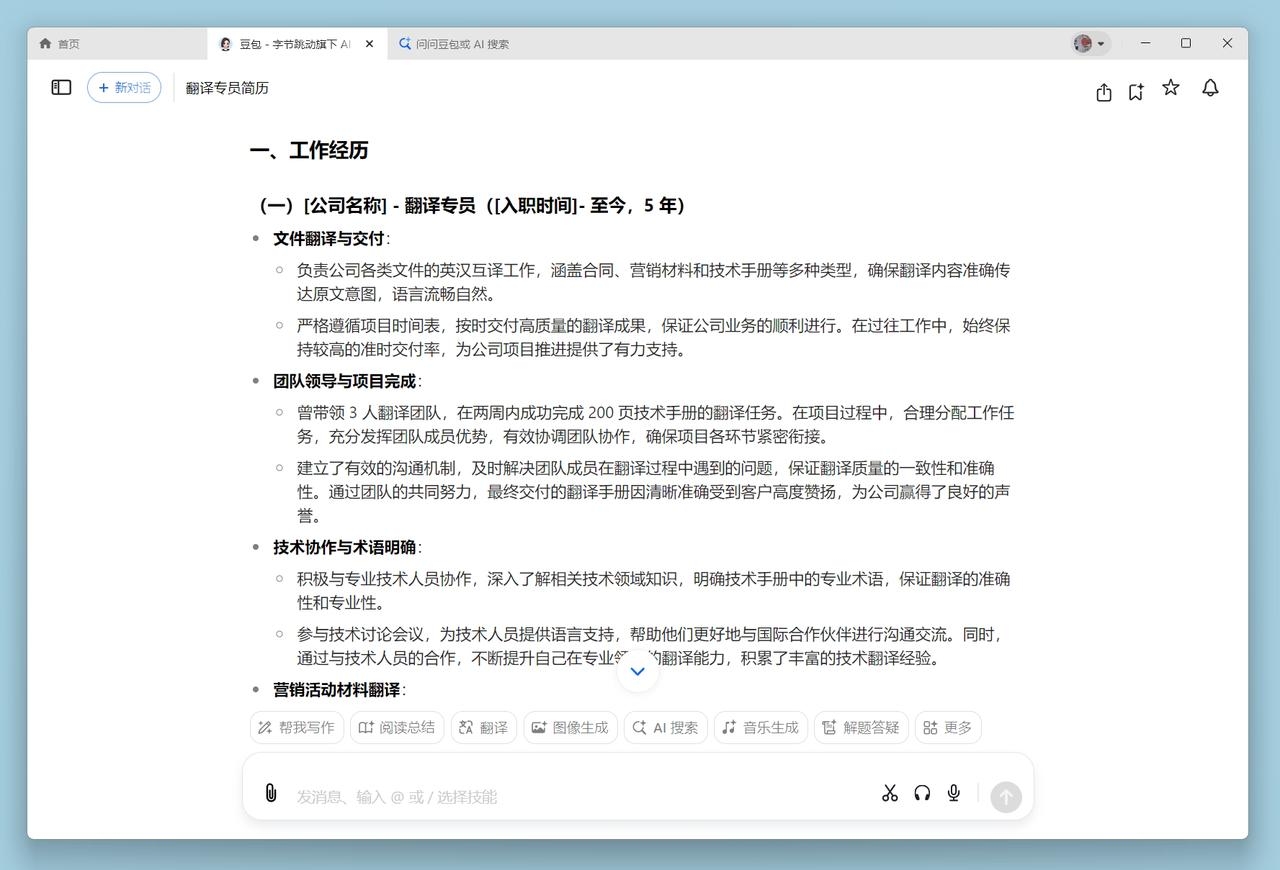Select the 帮我写作 skill chip

pyautogui.click(x=296, y=727)
